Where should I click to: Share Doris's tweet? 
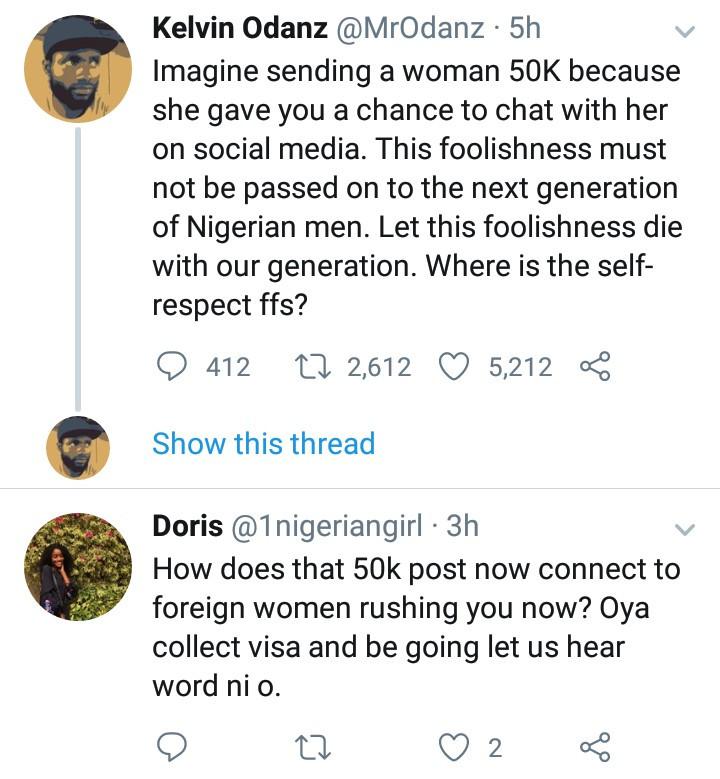click(x=594, y=746)
